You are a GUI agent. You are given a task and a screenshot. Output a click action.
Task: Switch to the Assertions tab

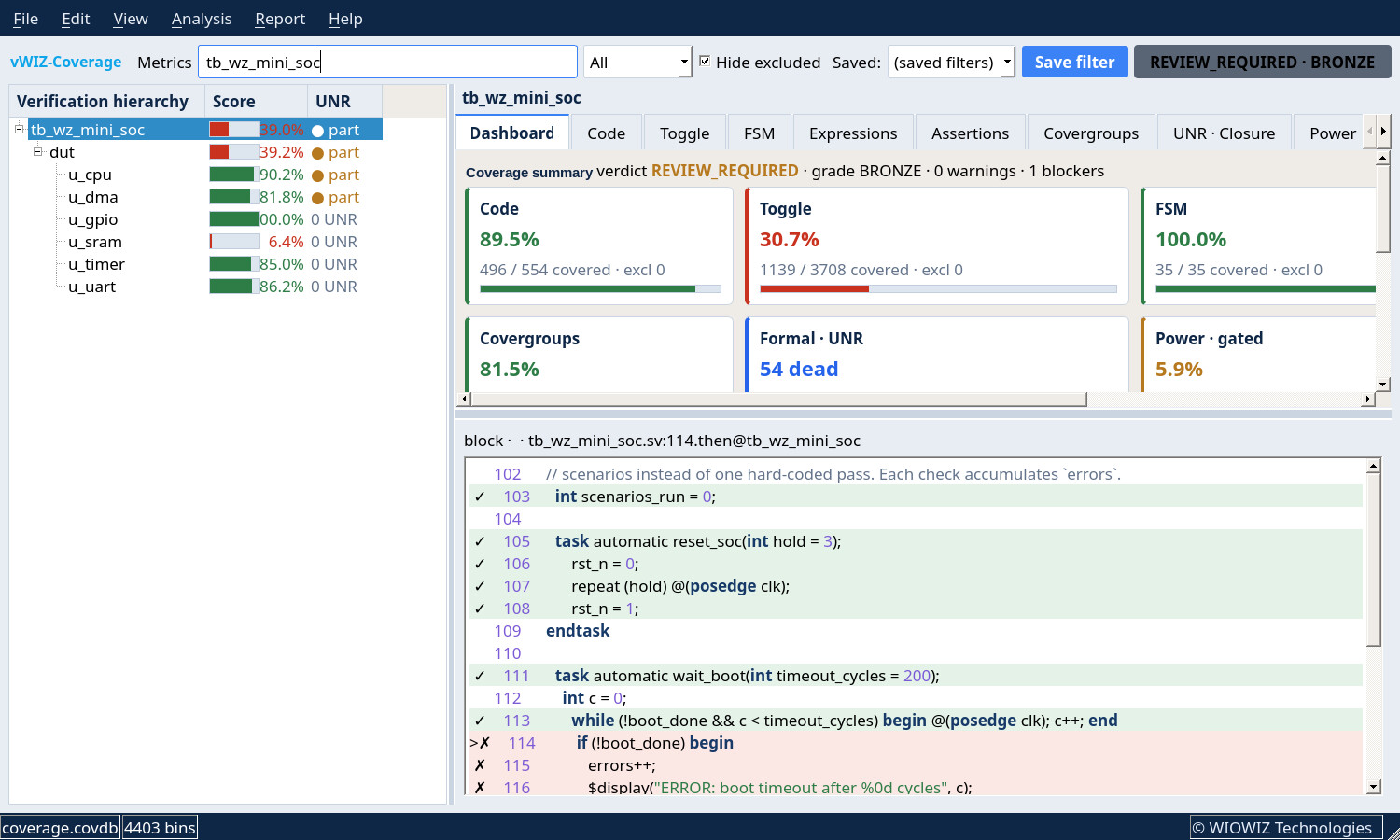point(970,133)
